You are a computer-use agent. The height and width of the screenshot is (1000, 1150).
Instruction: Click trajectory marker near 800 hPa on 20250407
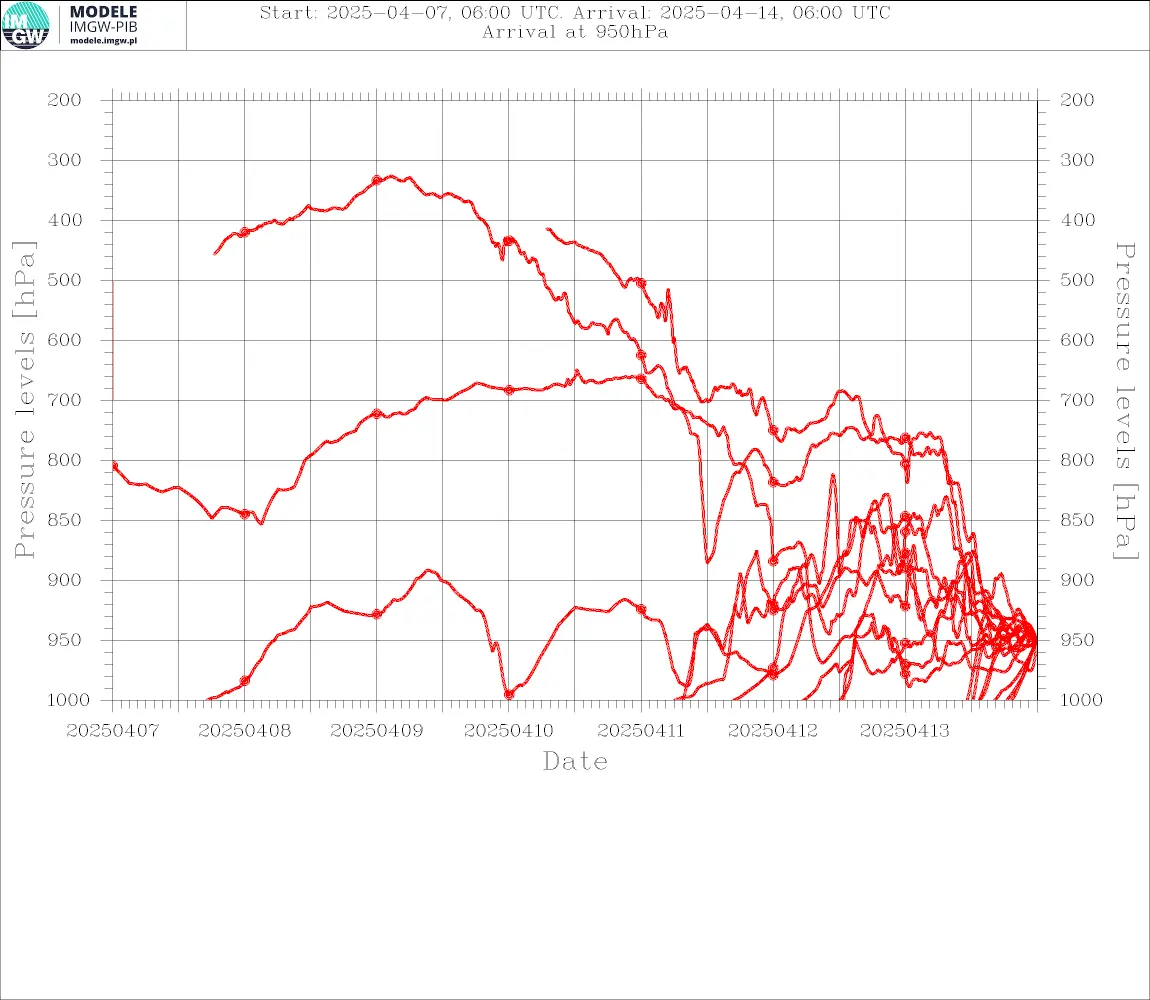point(114,466)
